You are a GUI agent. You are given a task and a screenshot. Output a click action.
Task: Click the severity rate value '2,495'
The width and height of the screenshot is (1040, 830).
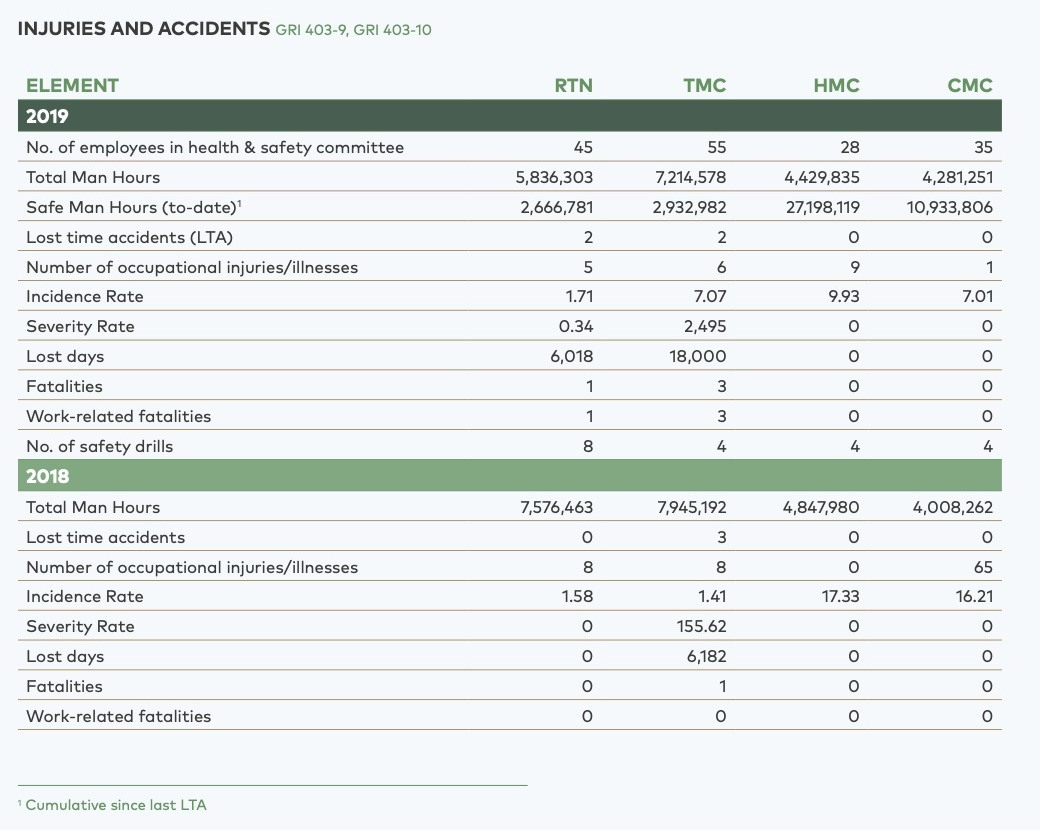click(x=705, y=326)
